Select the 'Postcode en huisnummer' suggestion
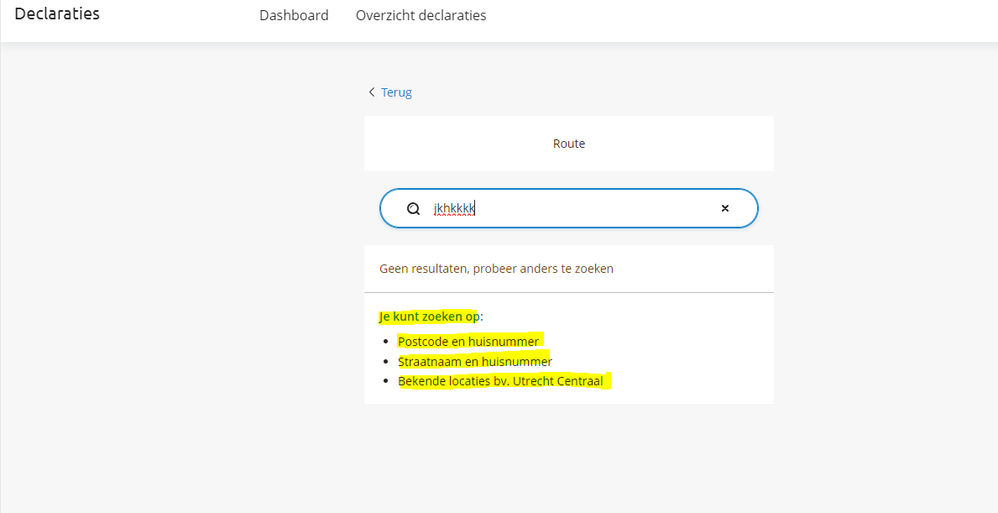This screenshot has width=998, height=513. pos(468,341)
